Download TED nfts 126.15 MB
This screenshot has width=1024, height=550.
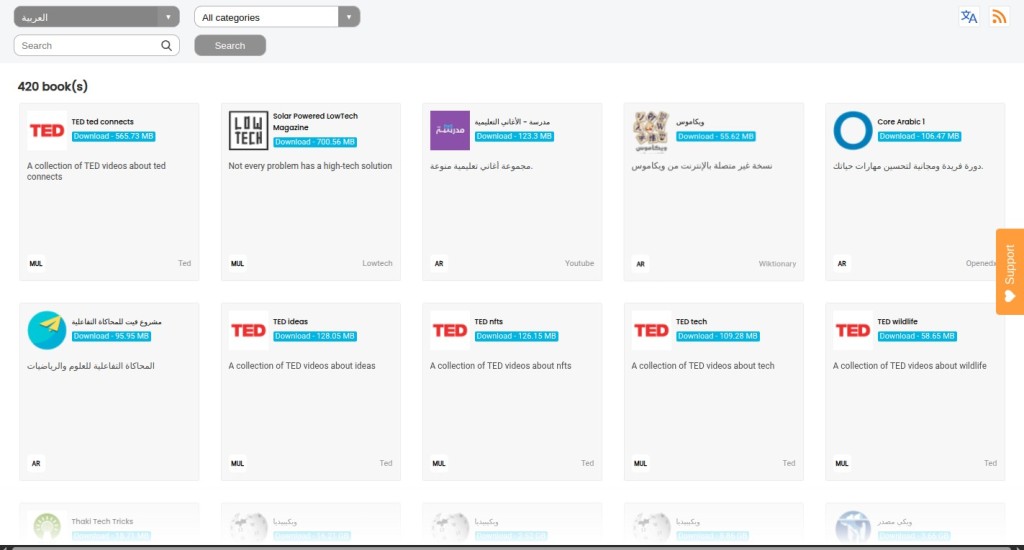(516, 336)
